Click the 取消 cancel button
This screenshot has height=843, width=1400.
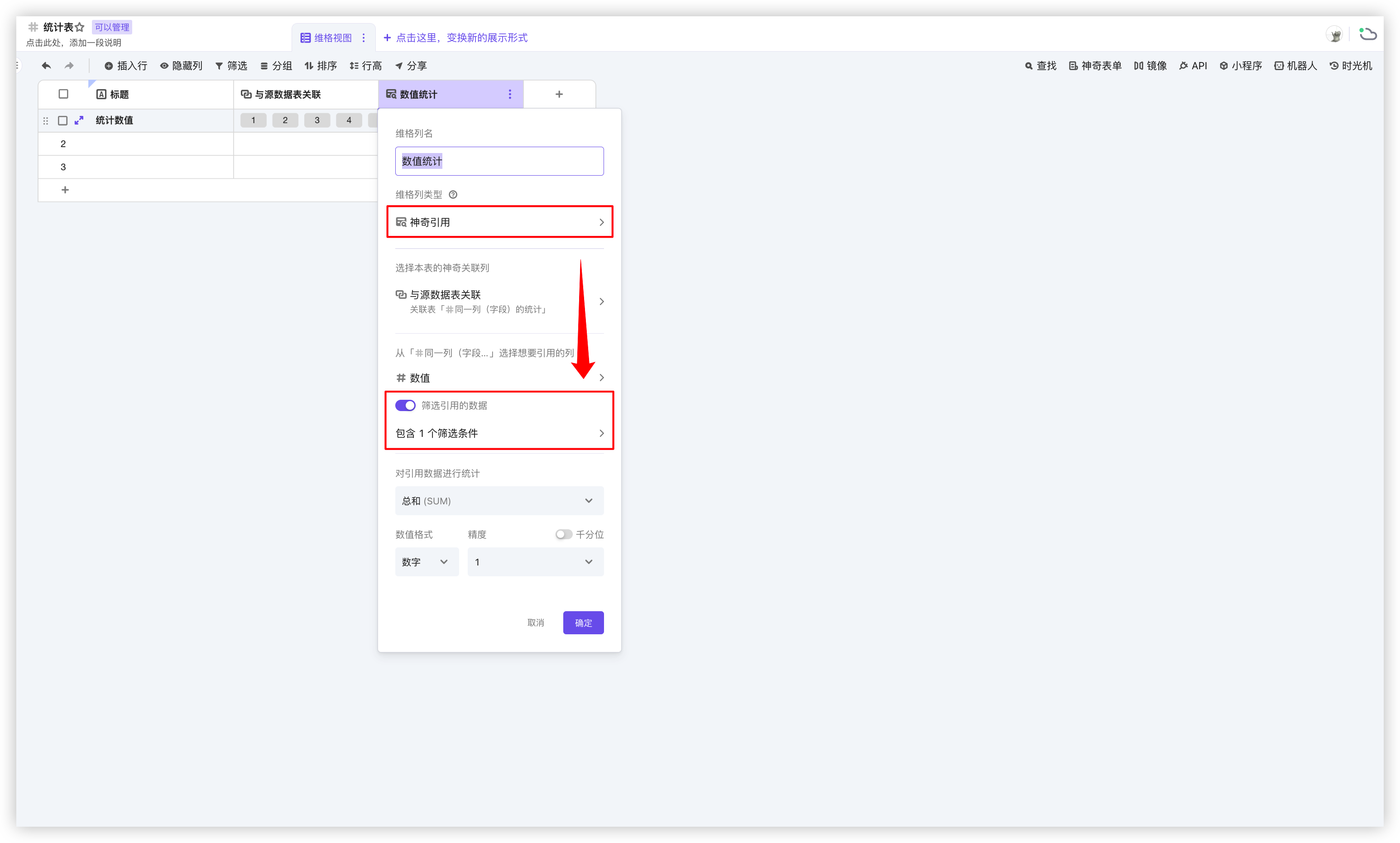tap(535, 623)
